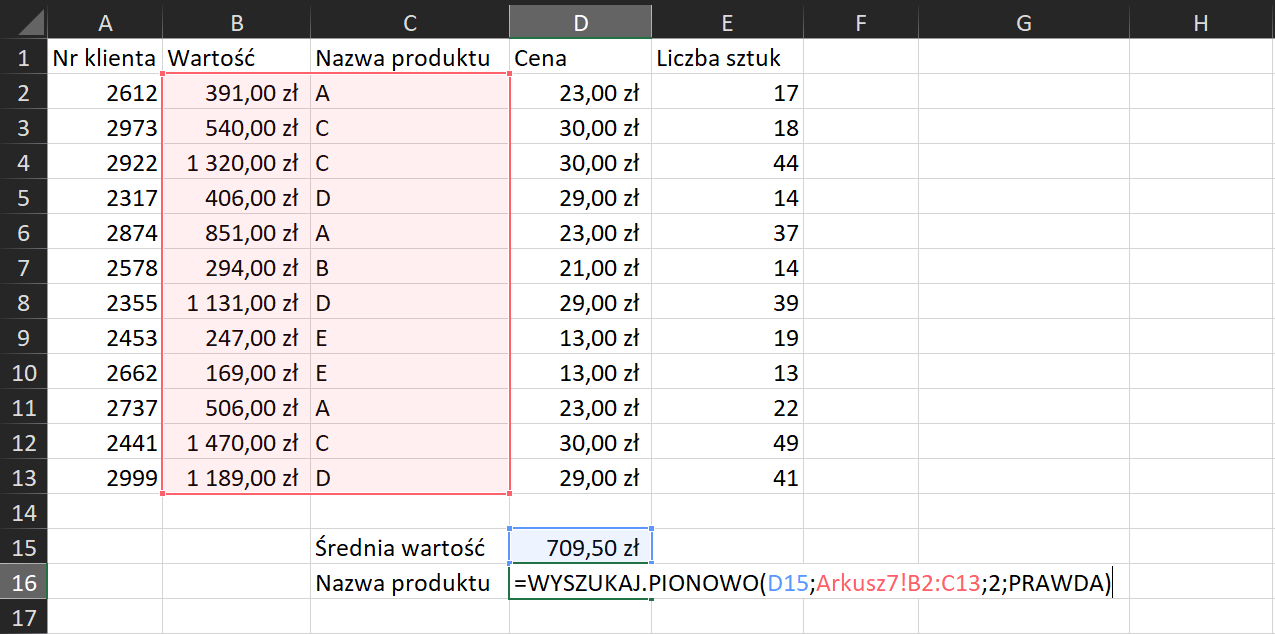Select row 16 header

[x=22, y=582]
